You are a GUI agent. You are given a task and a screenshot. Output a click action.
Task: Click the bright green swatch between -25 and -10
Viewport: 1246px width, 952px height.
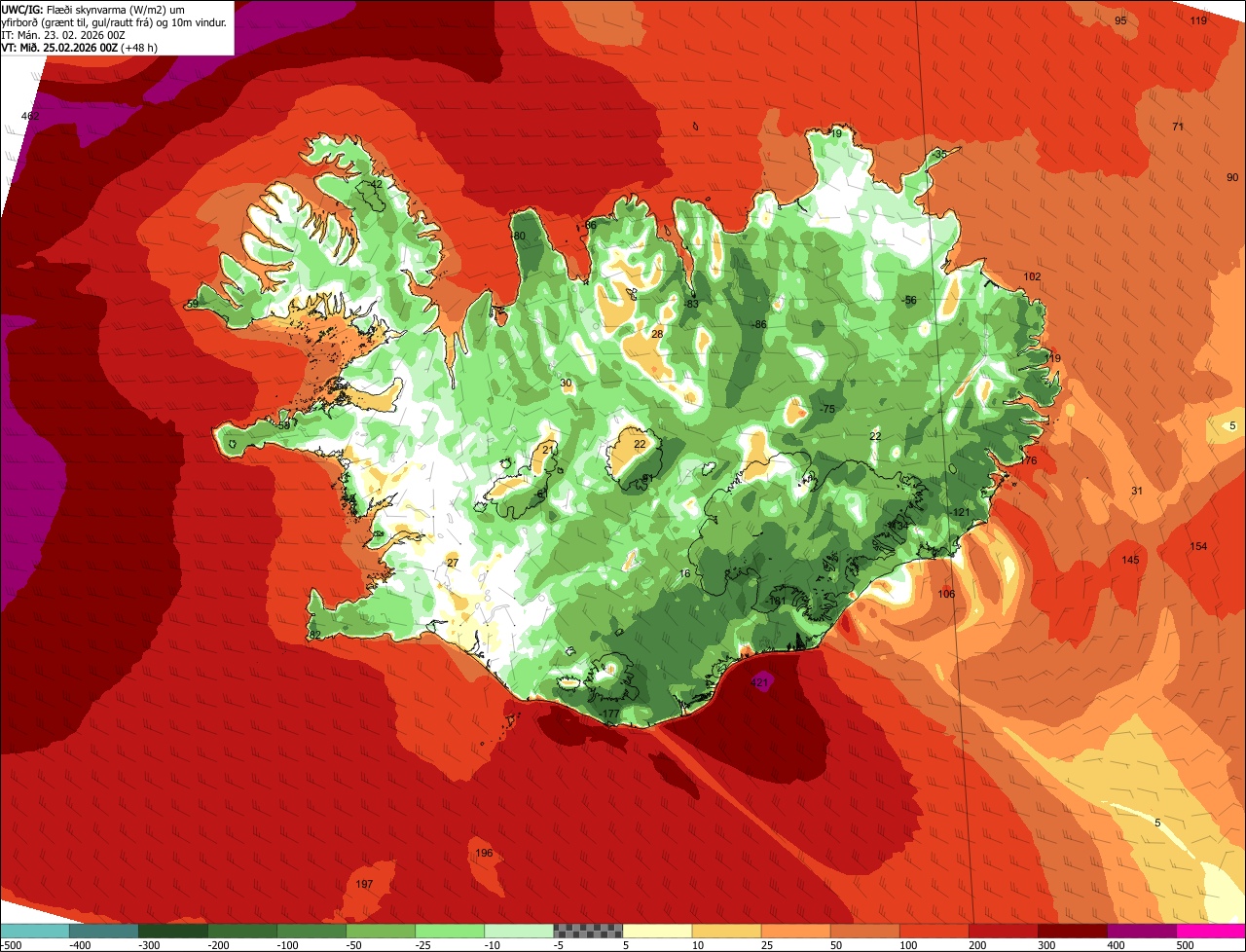point(449,931)
